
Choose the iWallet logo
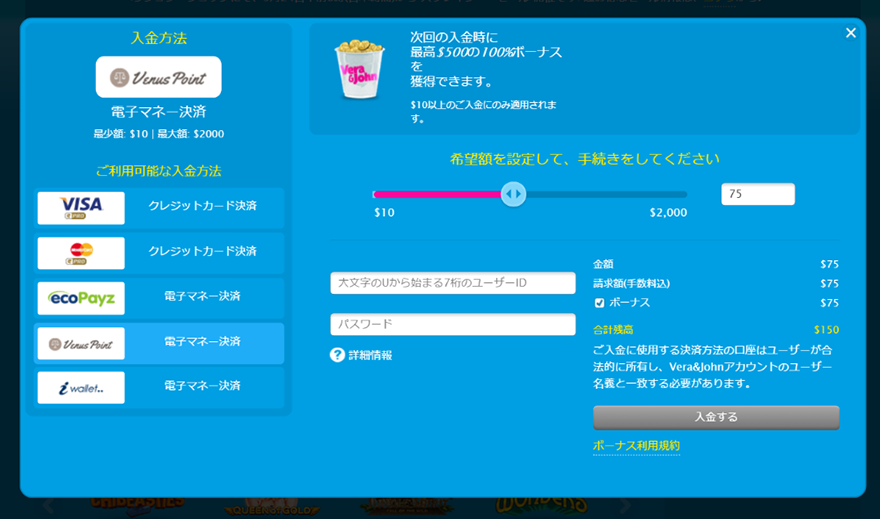[x=81, y=388]
